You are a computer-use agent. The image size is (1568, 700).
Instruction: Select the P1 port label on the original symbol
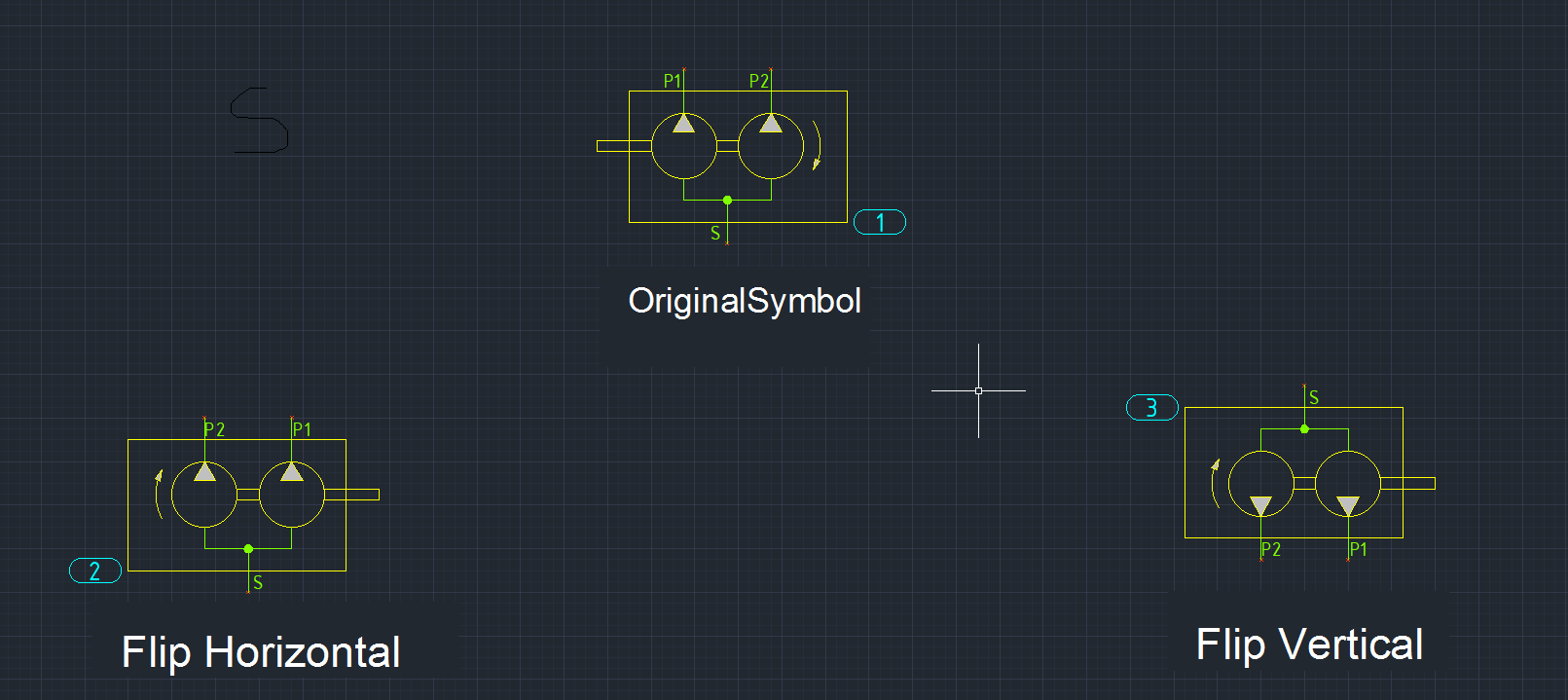click(672, 81)
